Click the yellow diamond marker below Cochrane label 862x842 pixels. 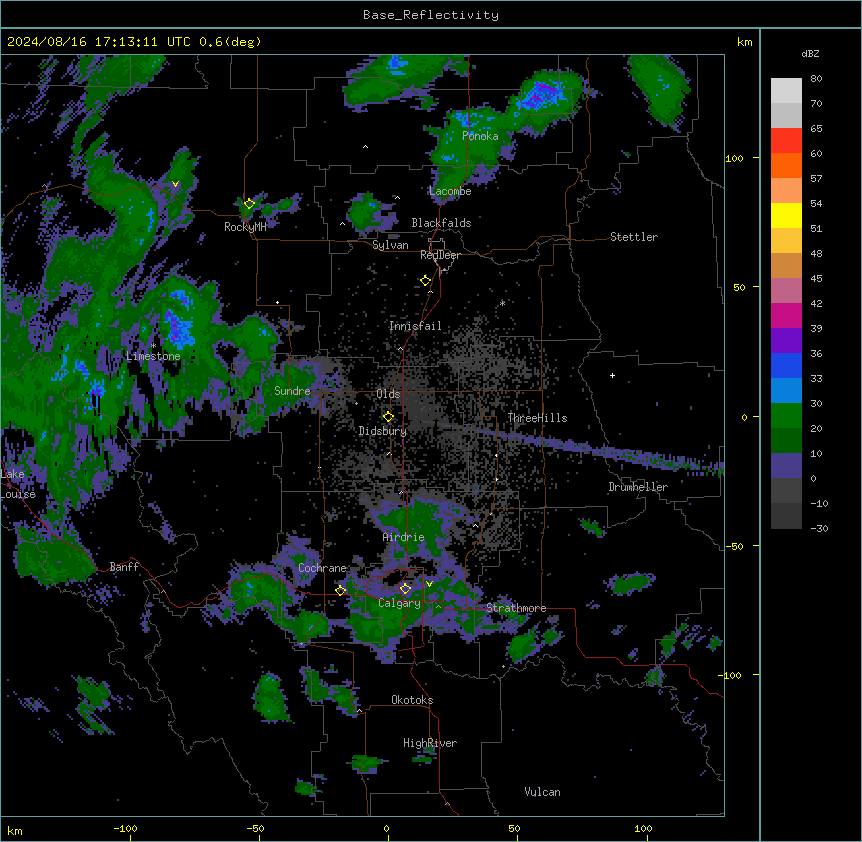pyautogui.click(x=340, y=590)
